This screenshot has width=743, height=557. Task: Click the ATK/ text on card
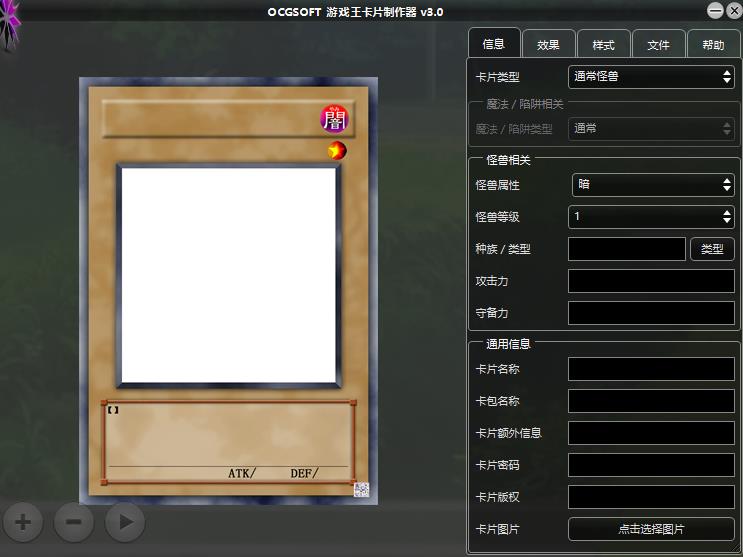(242, 473)
